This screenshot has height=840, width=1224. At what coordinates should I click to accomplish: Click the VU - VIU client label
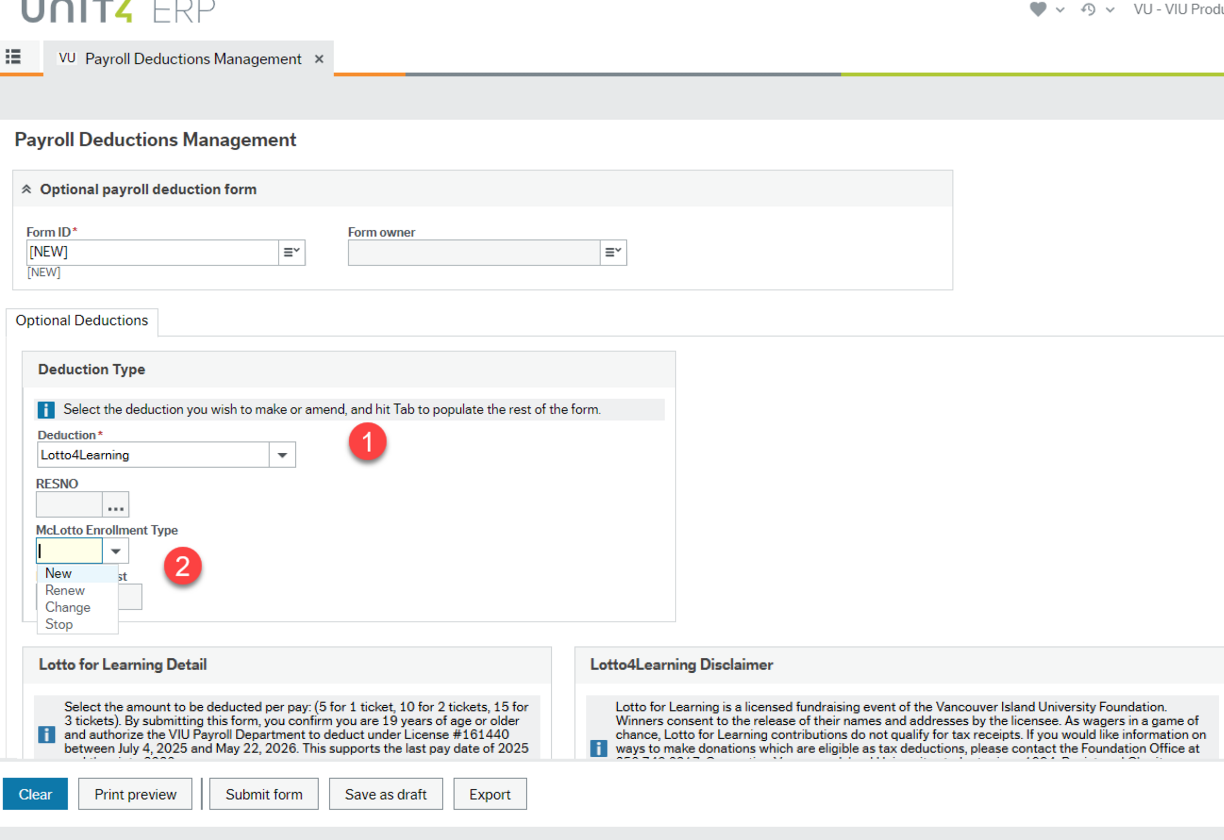[x=1178, y=9]
